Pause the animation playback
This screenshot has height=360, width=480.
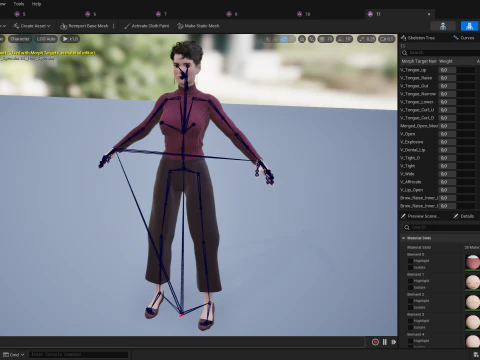click(x=385, y=342)
